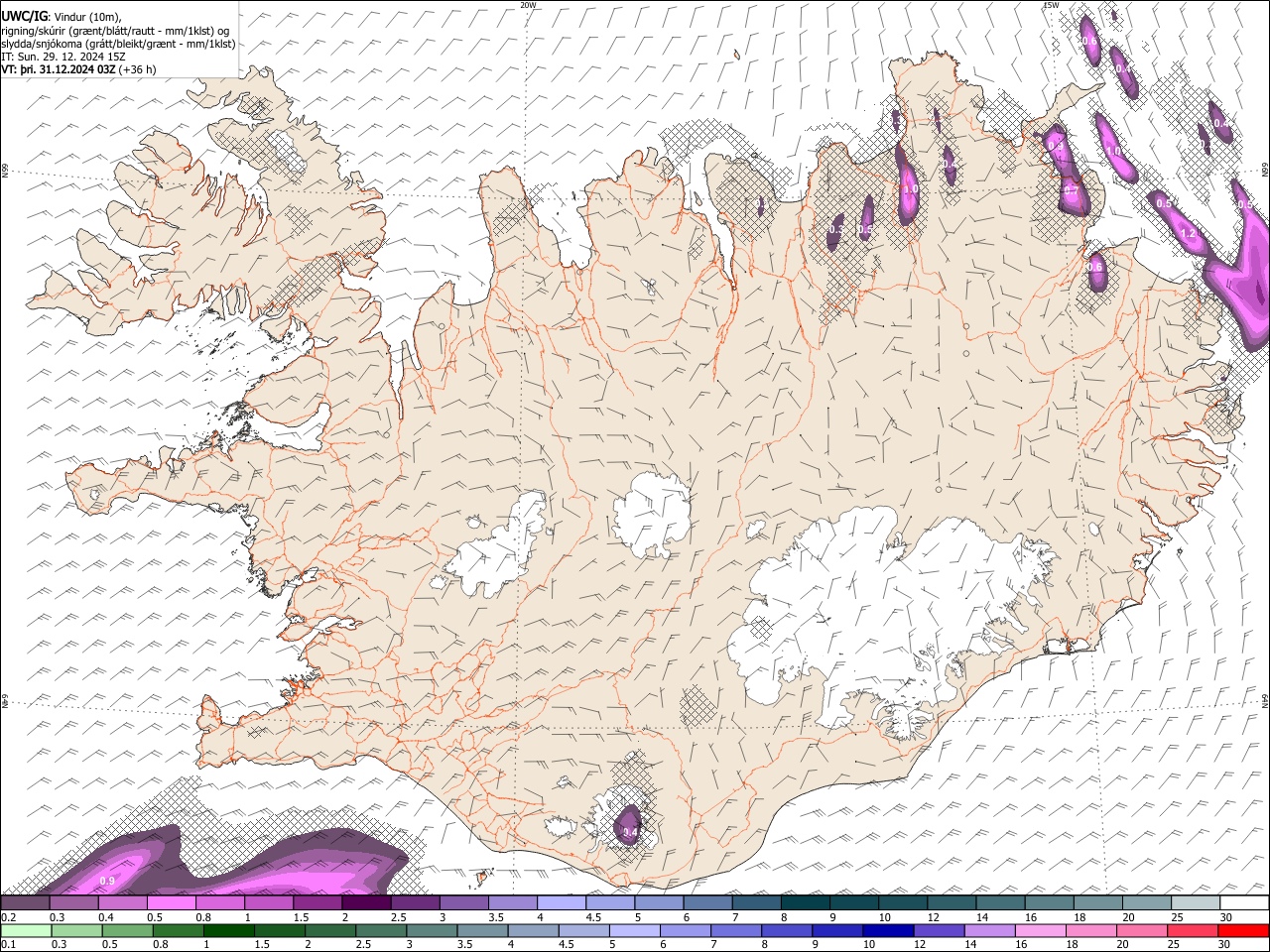Click the UWC/IG title text
Image resolution: width=1270 pixels, height=952 pixels.
24,16
